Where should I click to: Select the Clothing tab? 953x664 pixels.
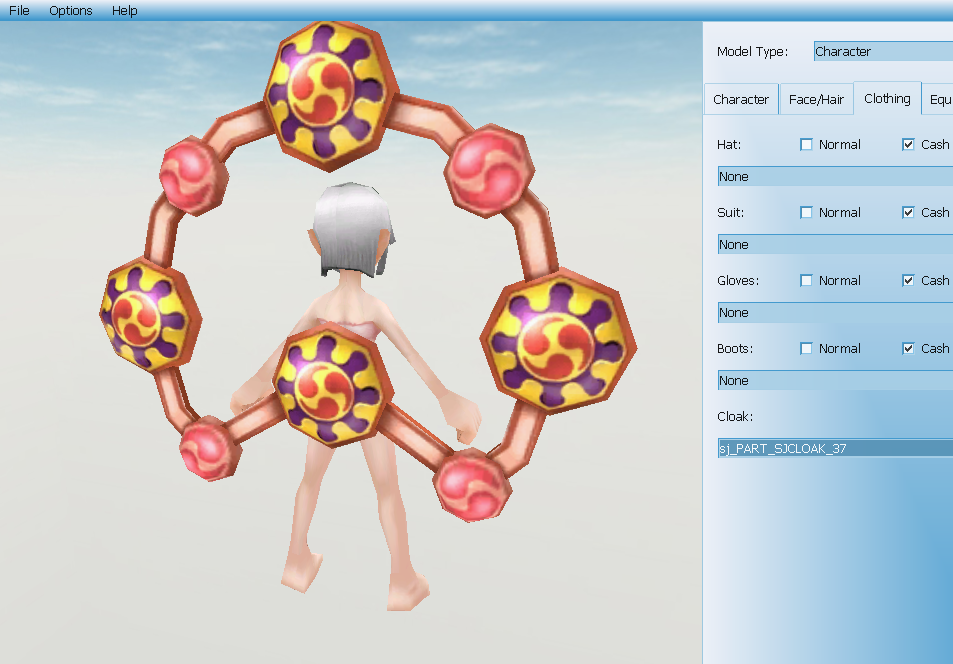[887, 99]
